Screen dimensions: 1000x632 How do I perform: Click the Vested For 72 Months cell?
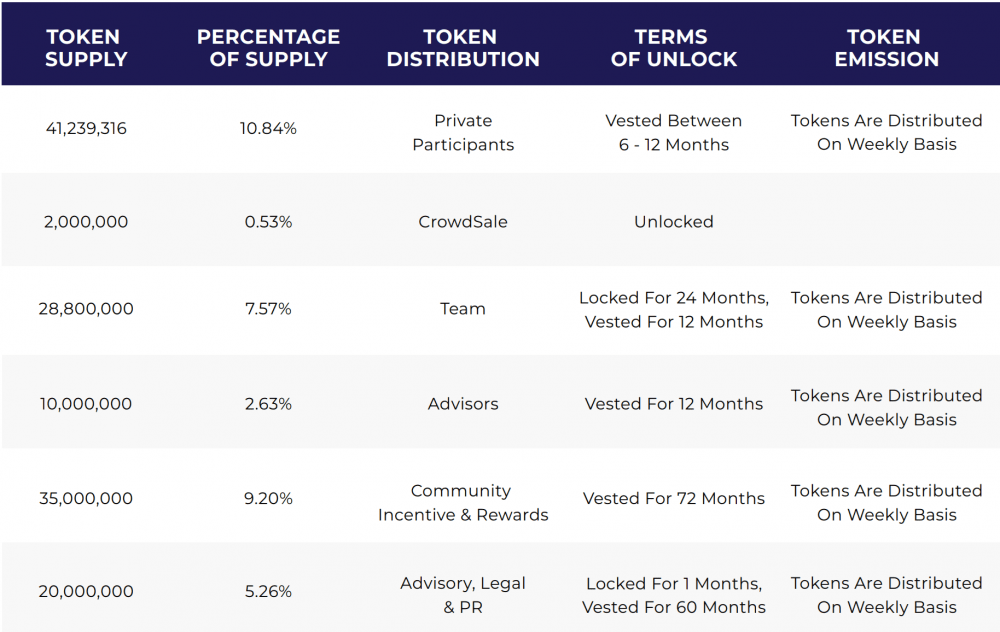click(673, 498)
